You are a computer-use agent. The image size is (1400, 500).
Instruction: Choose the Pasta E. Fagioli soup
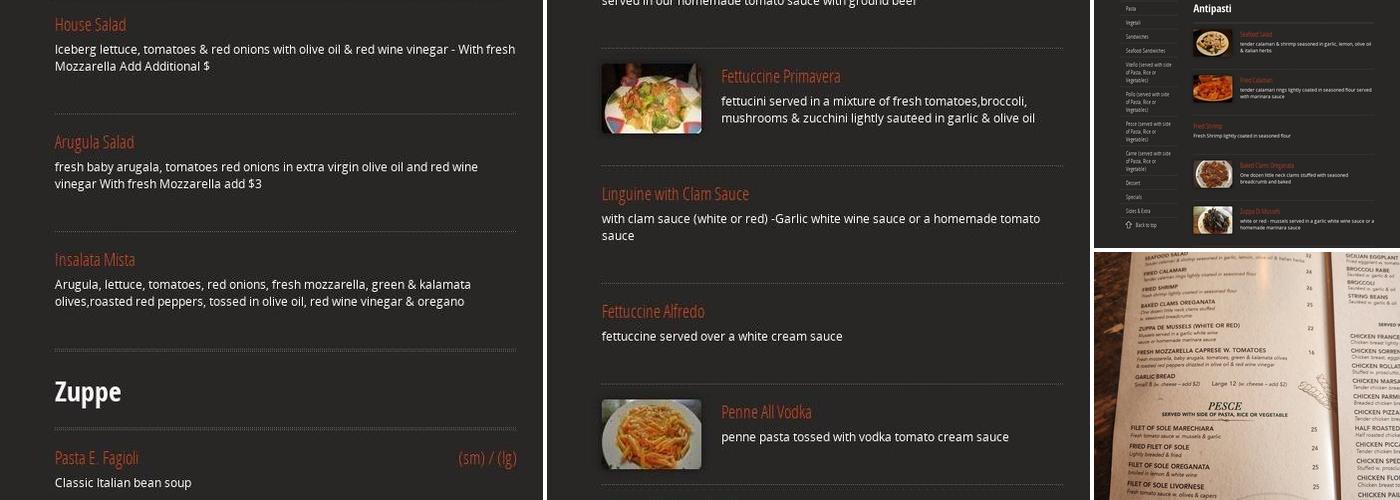[x=97, y=458]
